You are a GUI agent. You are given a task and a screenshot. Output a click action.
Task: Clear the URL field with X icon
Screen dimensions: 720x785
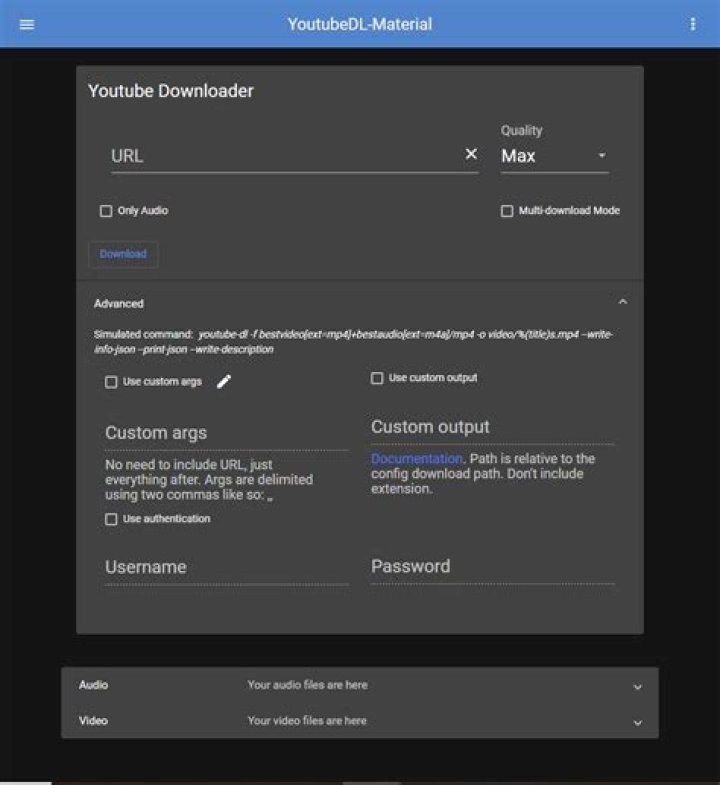(471, 154)
